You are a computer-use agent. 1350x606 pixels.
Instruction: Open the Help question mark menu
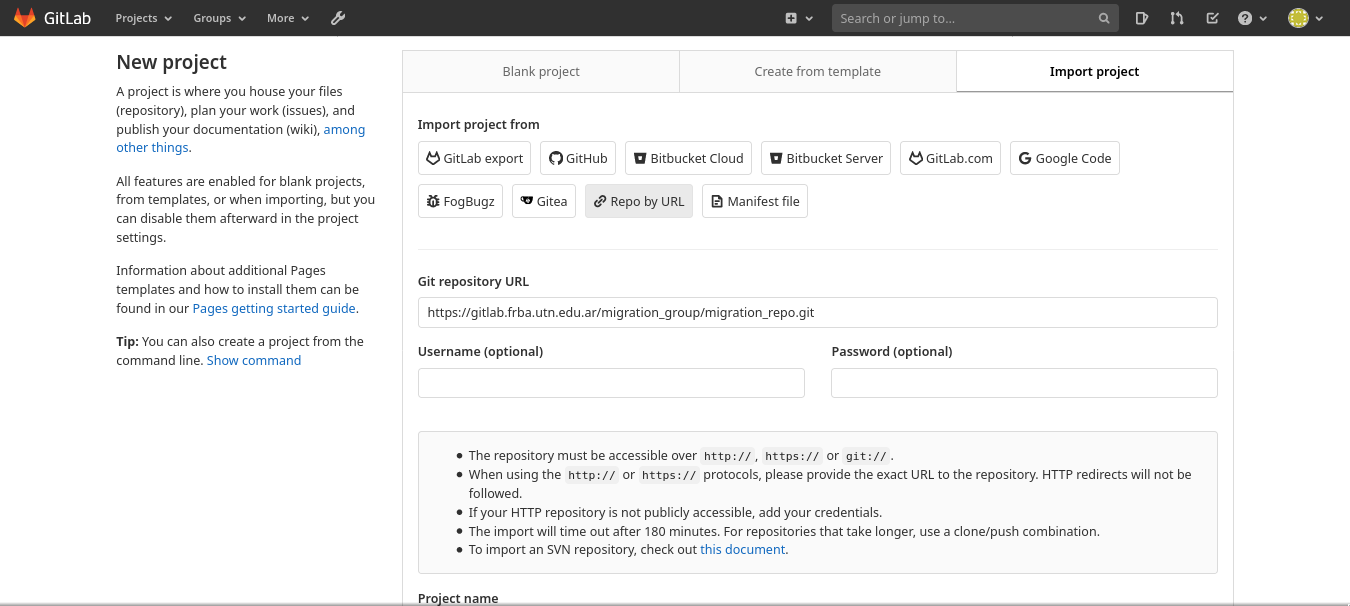[x=1252, y=18]
